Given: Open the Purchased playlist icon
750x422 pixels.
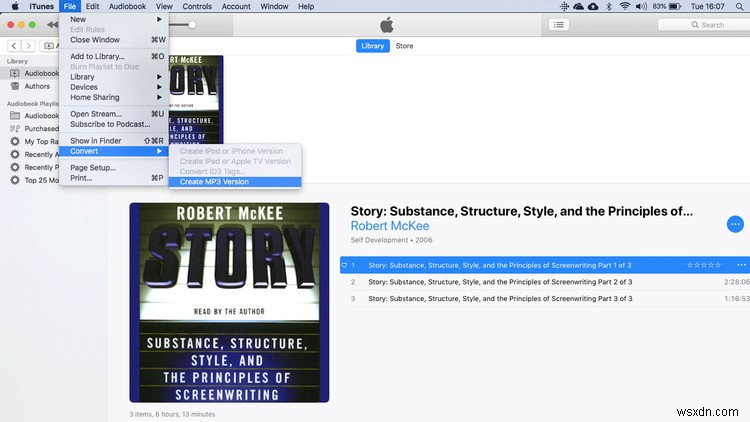Looking at the screenshot, I should click(x=15, y=128).
